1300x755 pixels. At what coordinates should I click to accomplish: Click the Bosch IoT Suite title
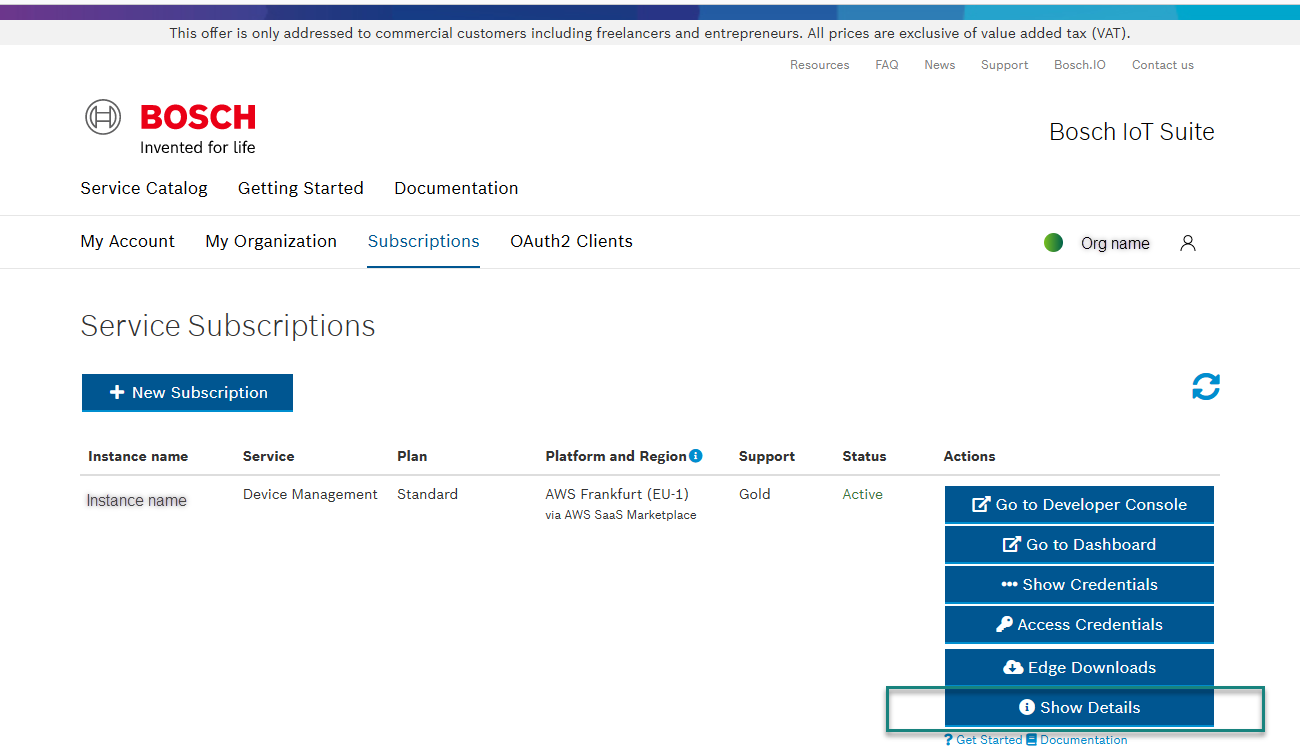tap(1132, 132)
